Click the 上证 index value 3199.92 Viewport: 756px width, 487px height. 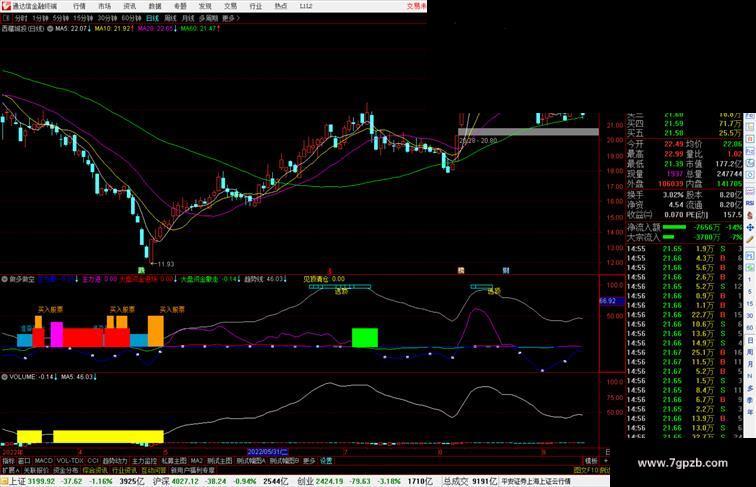coord(41,481)
